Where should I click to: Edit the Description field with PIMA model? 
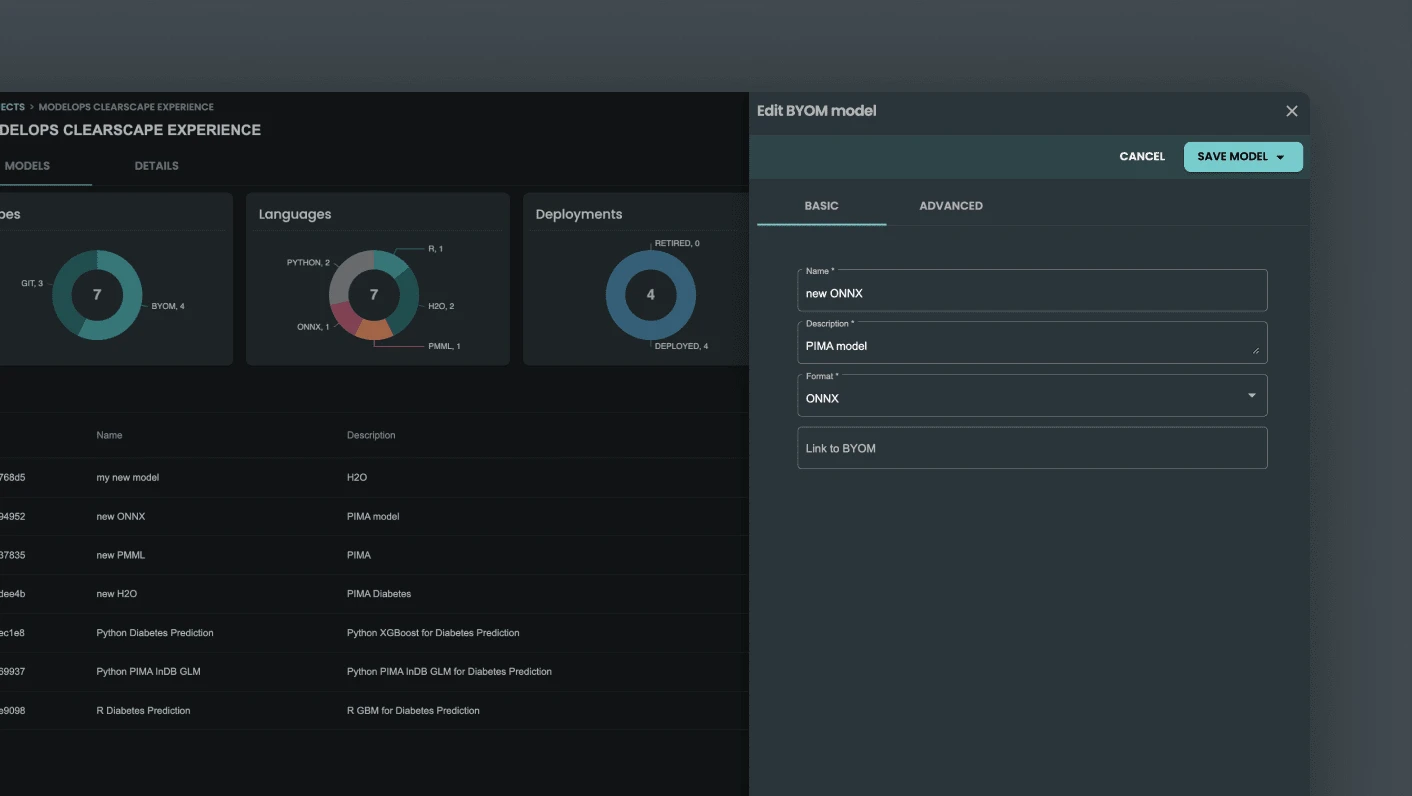click(1032, 342)
